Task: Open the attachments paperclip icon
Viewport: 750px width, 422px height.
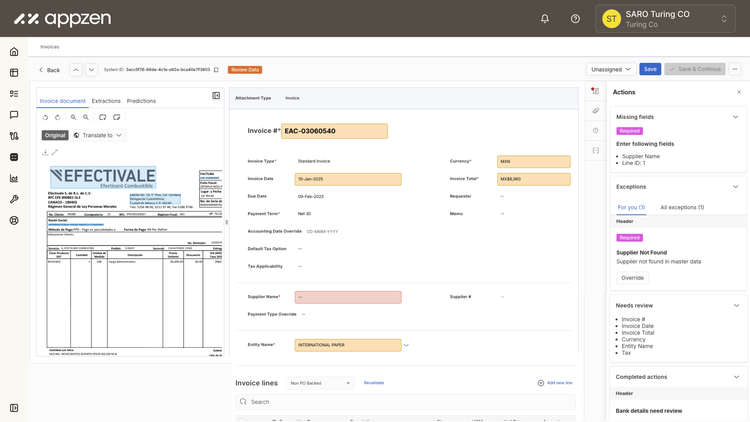Action: pyautogui.click(x=596, y=111)
